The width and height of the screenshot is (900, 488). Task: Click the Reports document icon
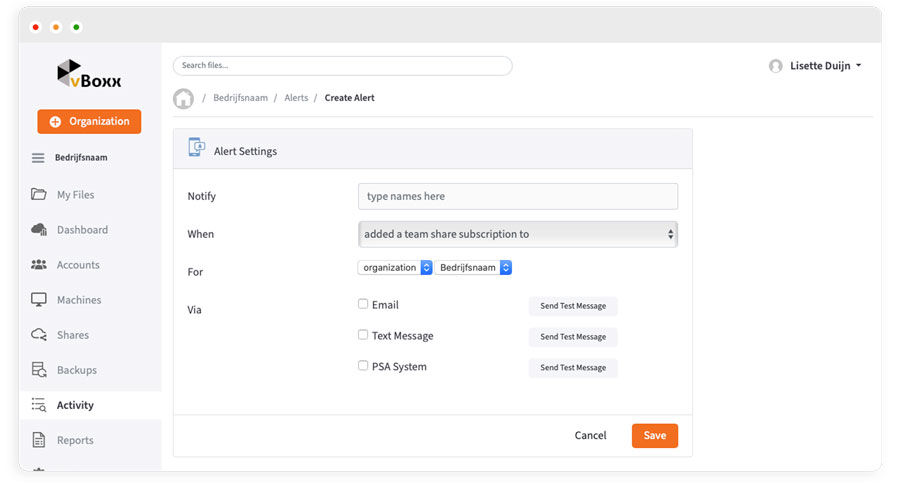click(x=39, y=440)
